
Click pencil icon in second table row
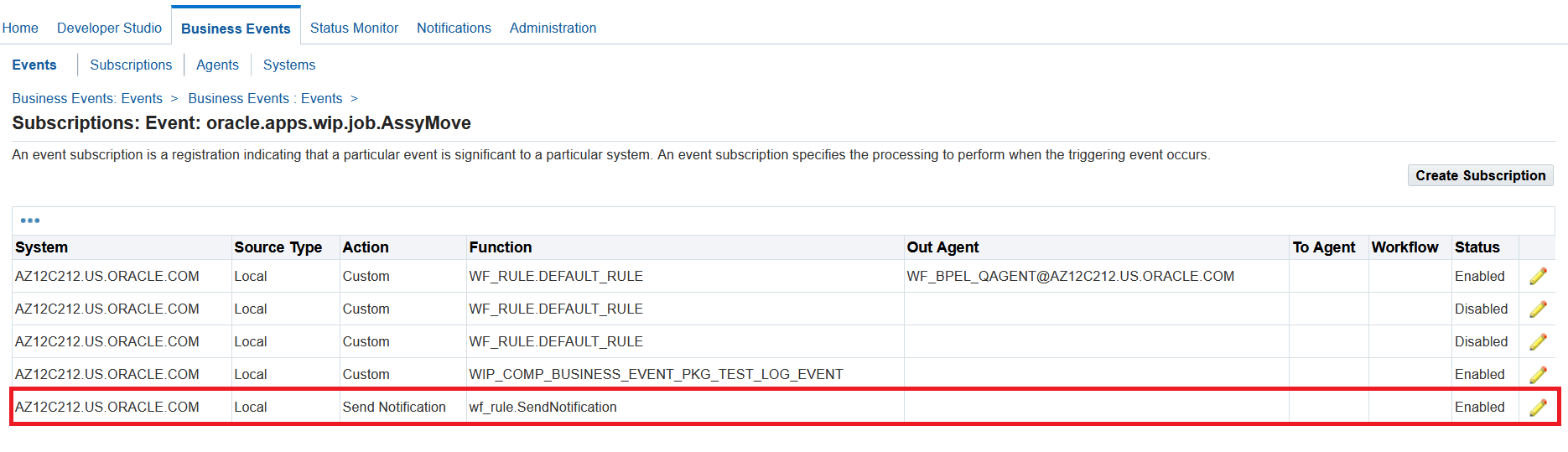tap(1538, 309)
